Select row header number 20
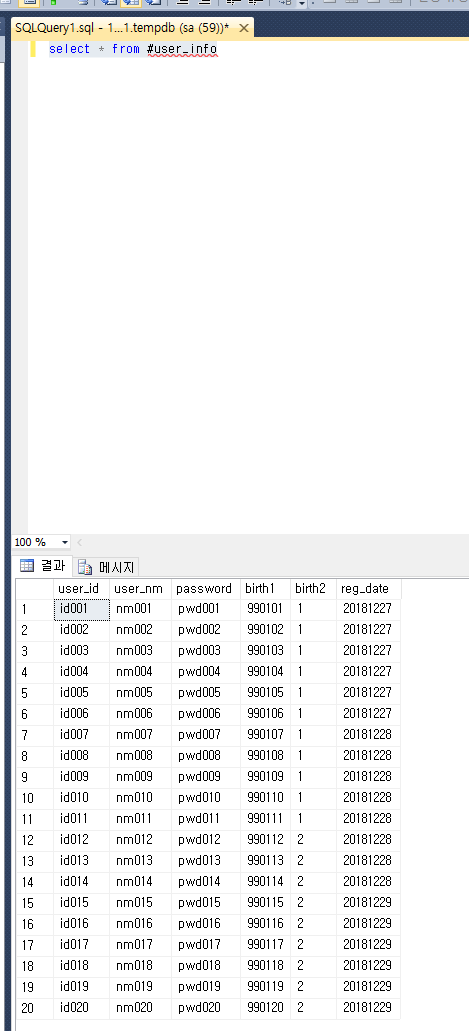The width and height of the screenshot is (469, 1031). pyautogui.click(x=34, y=1008)
